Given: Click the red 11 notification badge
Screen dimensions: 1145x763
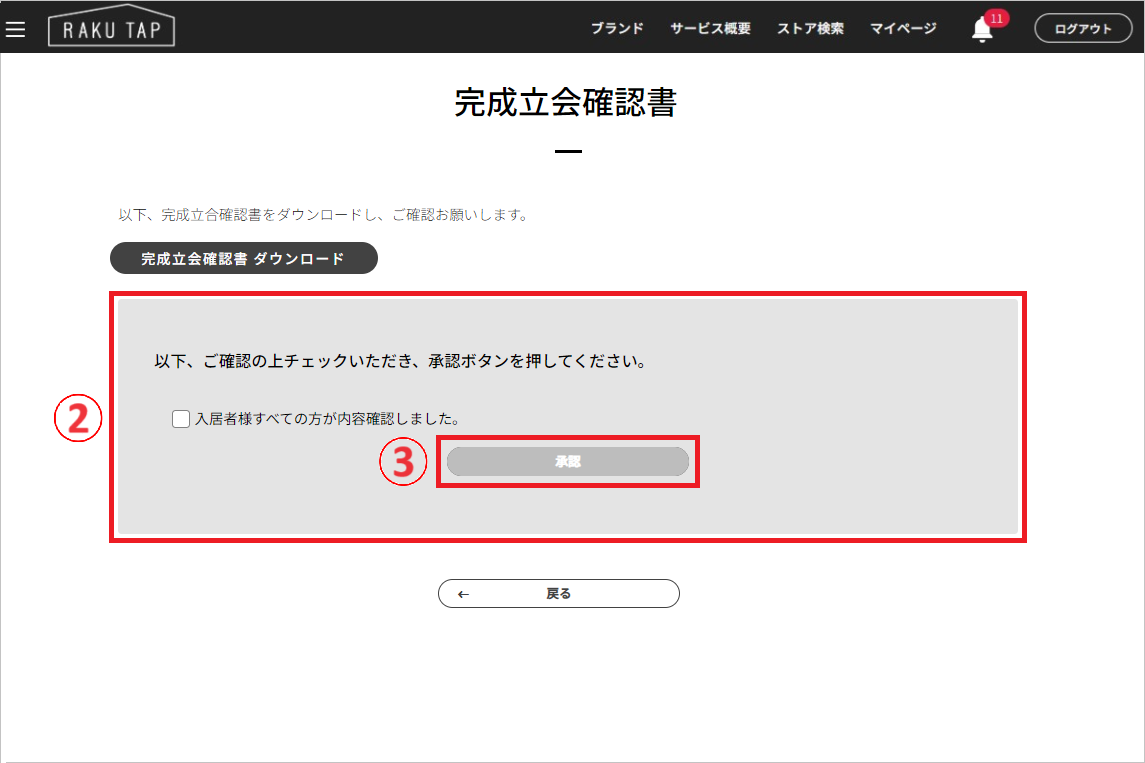Looking at the screenshot, I should [996, 18].
